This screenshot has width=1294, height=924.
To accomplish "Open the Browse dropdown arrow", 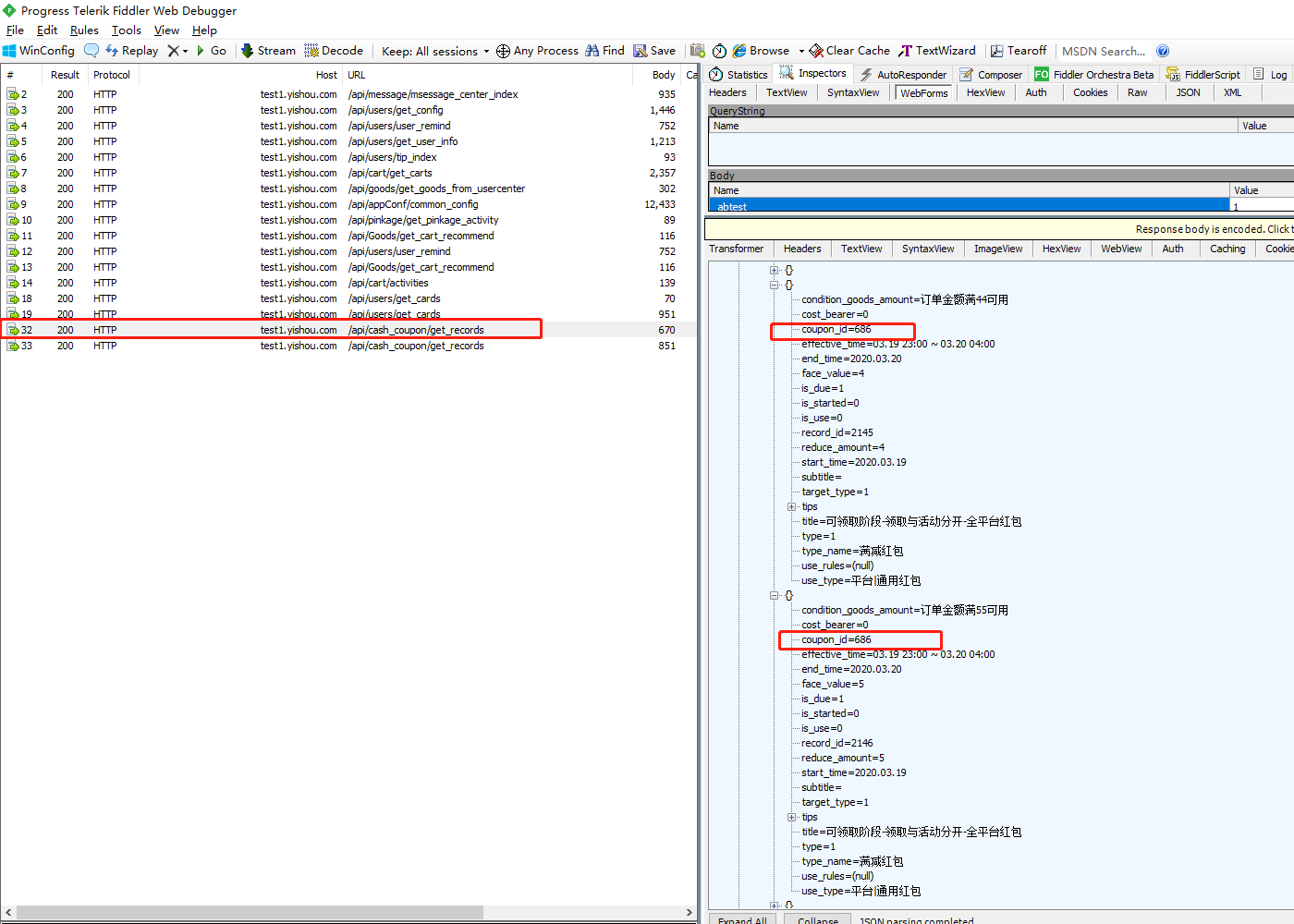I will 801,51.
